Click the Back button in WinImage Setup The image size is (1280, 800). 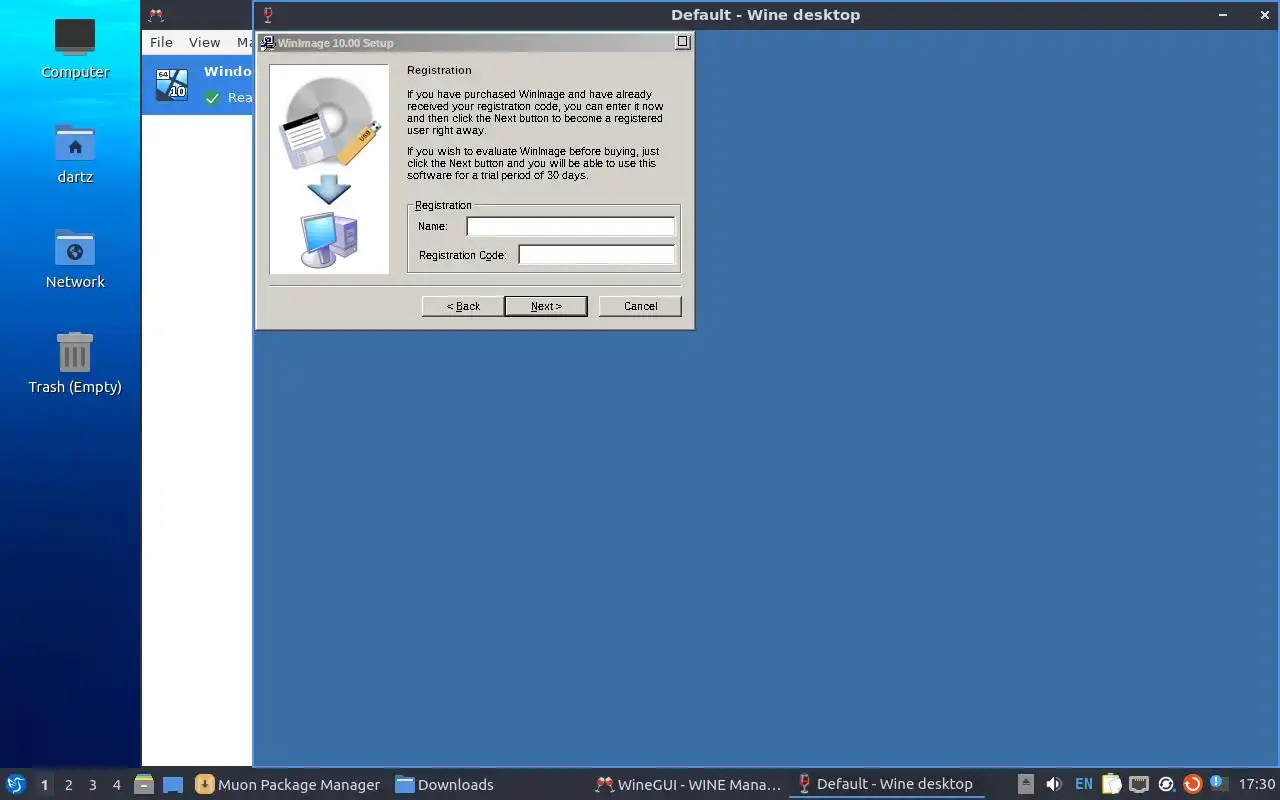tap(463, 306)
